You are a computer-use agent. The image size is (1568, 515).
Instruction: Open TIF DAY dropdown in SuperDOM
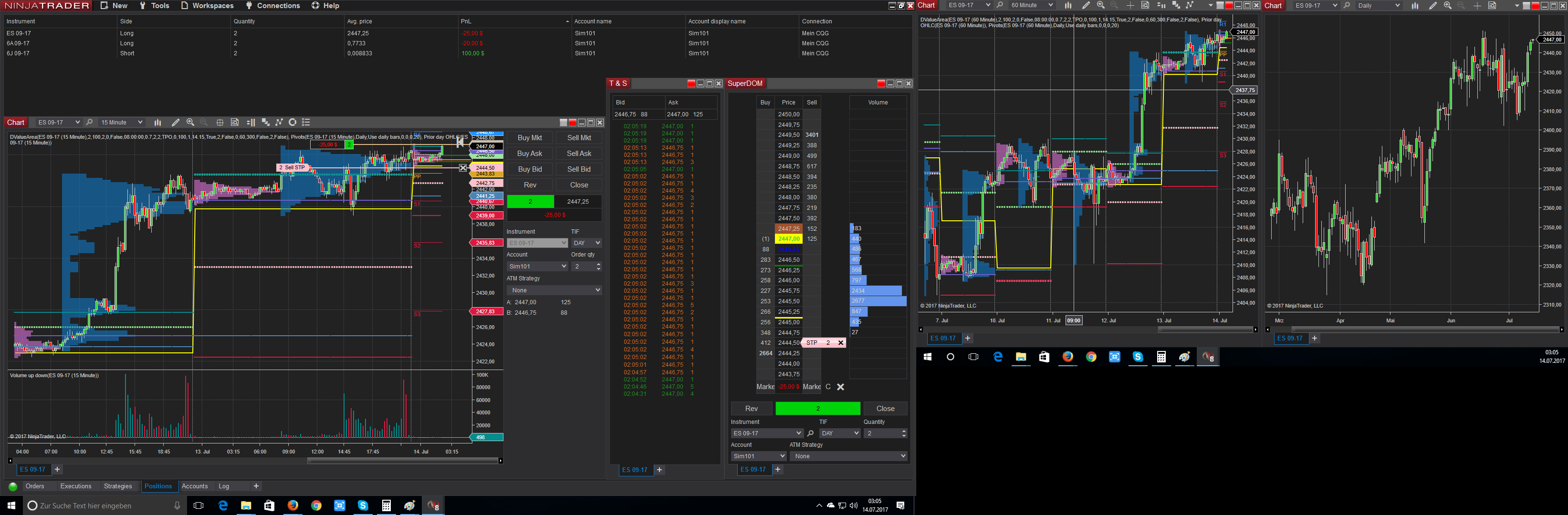coord(839,433)
